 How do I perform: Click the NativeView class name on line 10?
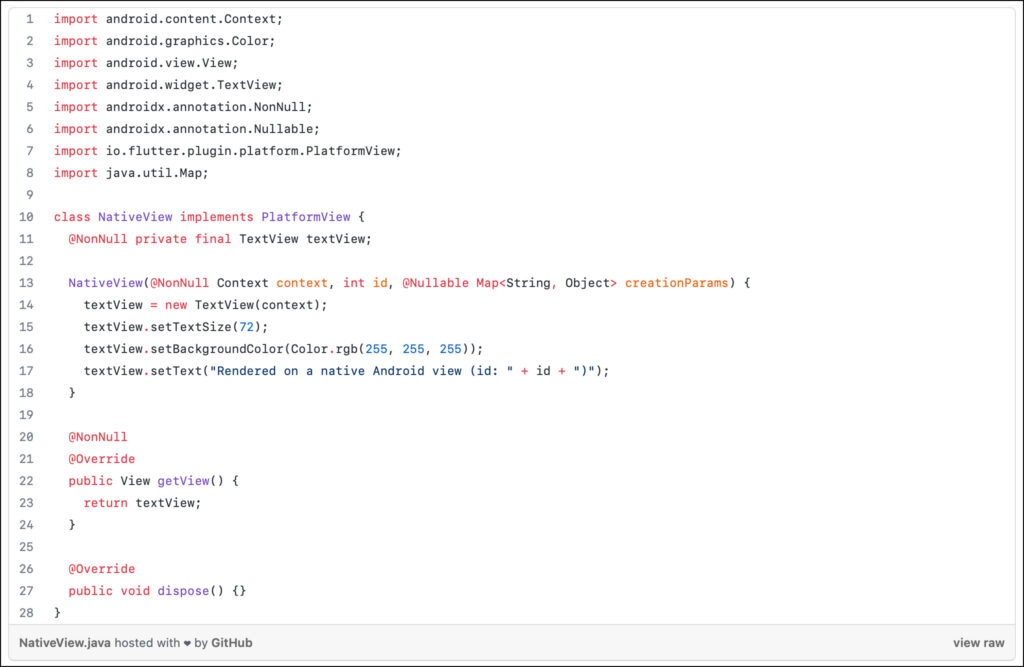[135, 217]
